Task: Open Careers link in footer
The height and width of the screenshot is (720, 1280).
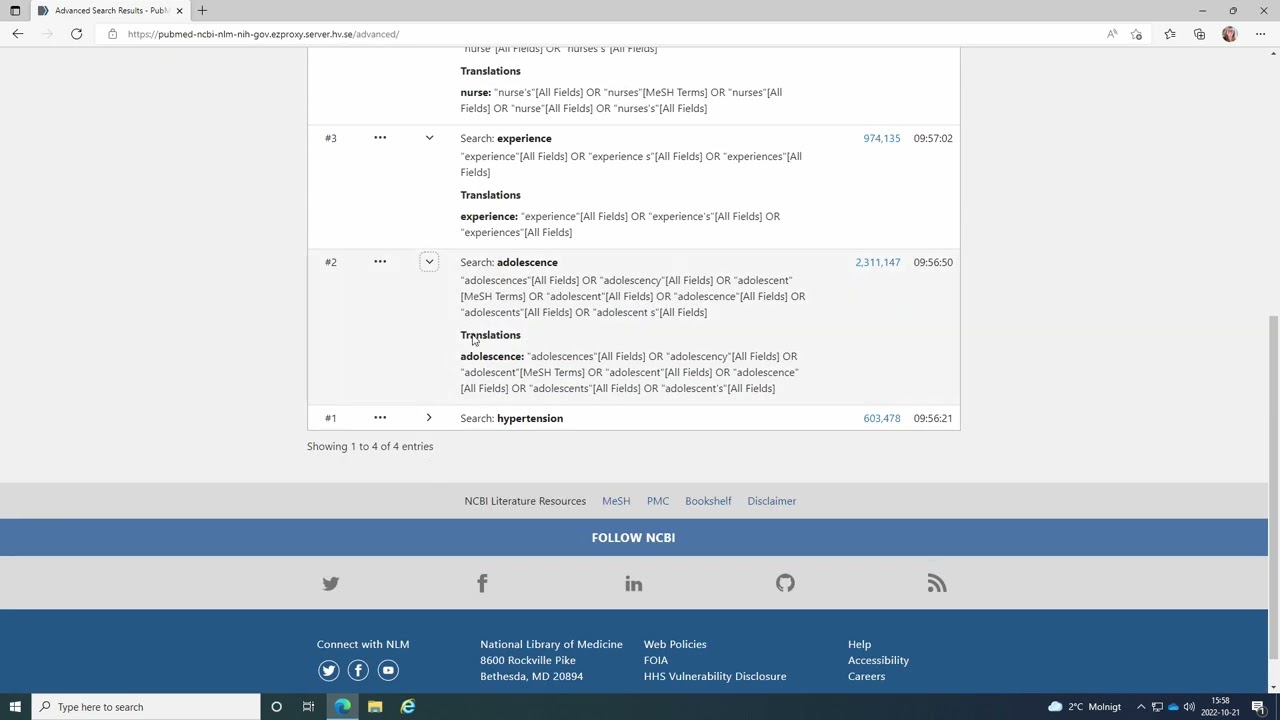Action: [867, 676]
